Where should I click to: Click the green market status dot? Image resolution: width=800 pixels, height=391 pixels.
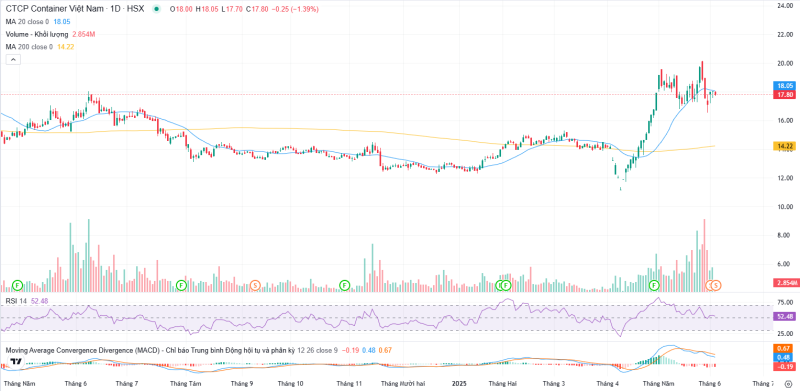[x=156, y=9]
